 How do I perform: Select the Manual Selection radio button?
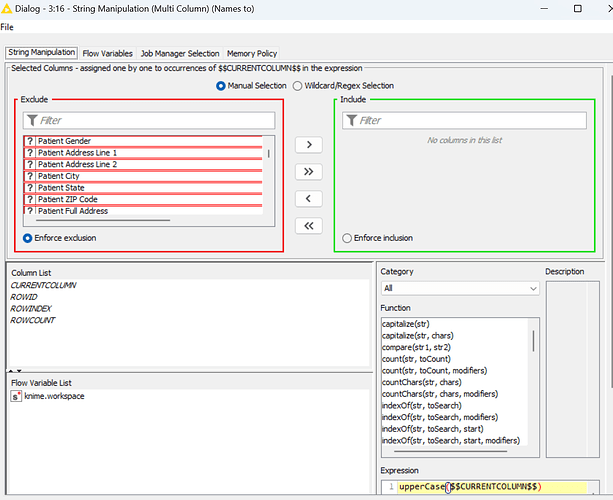click(x=222, y=86)
